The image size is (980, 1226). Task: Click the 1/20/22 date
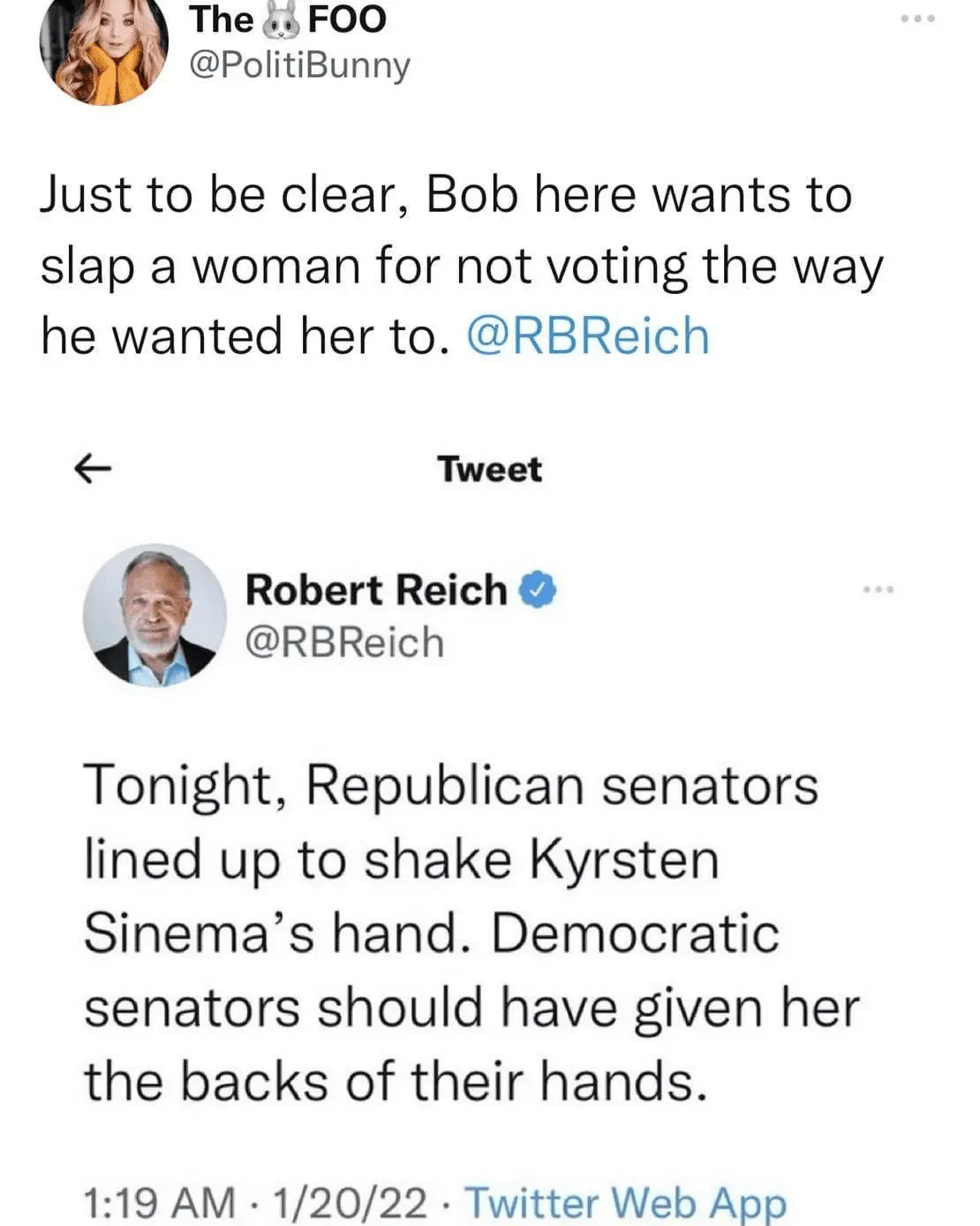350,1201
